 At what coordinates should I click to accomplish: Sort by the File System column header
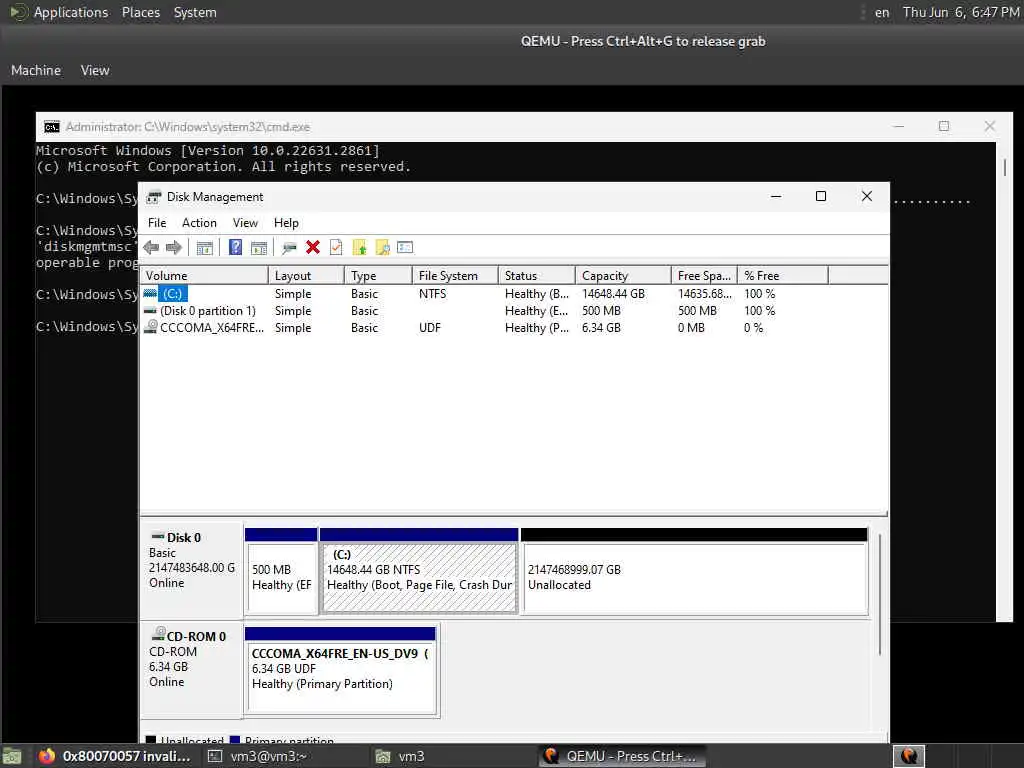(x=455, y=276)
